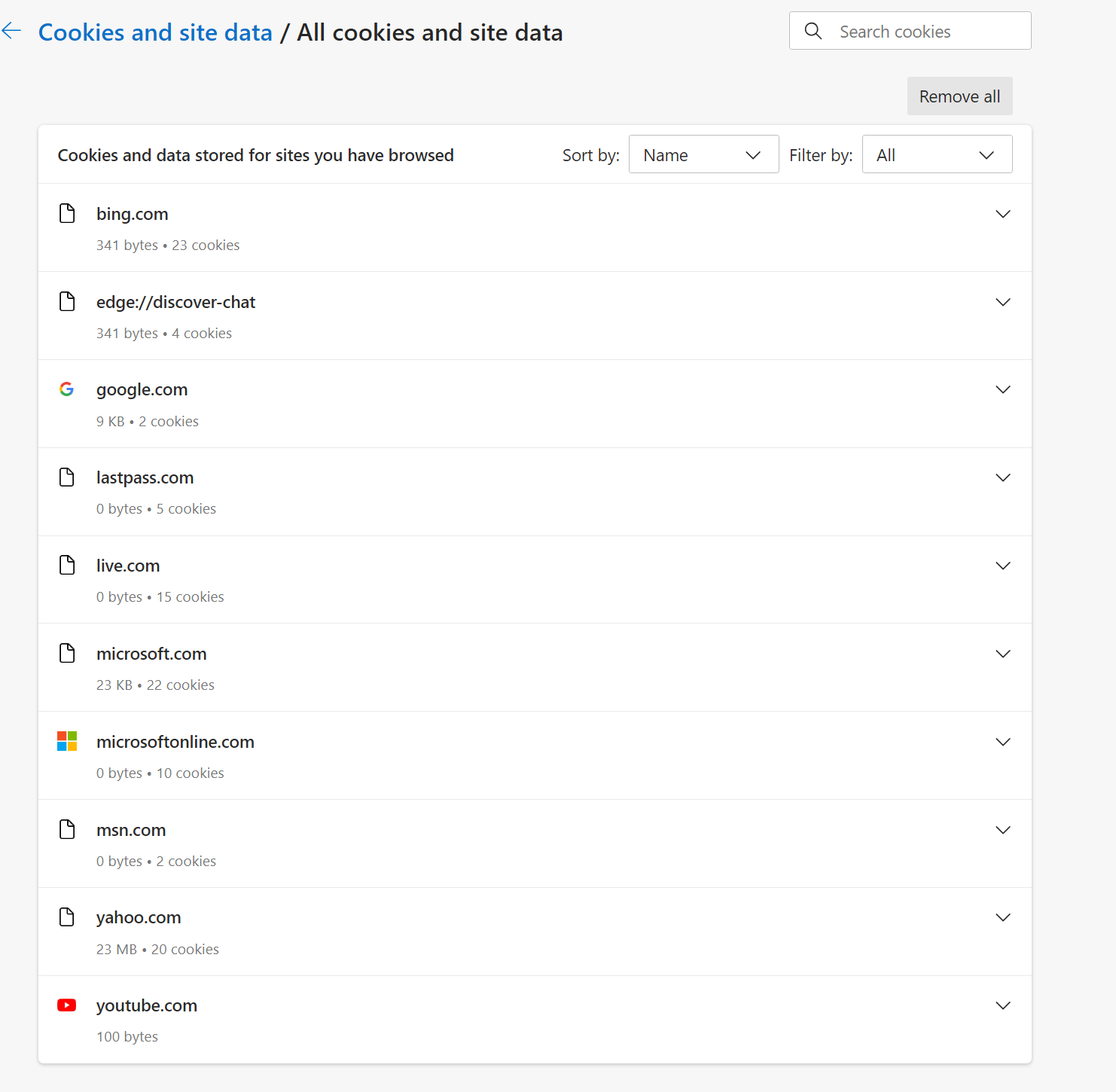Select the lastpass.com site name
The height and width of the screenshot is (1092, 1116).
[x=145, y=477]
